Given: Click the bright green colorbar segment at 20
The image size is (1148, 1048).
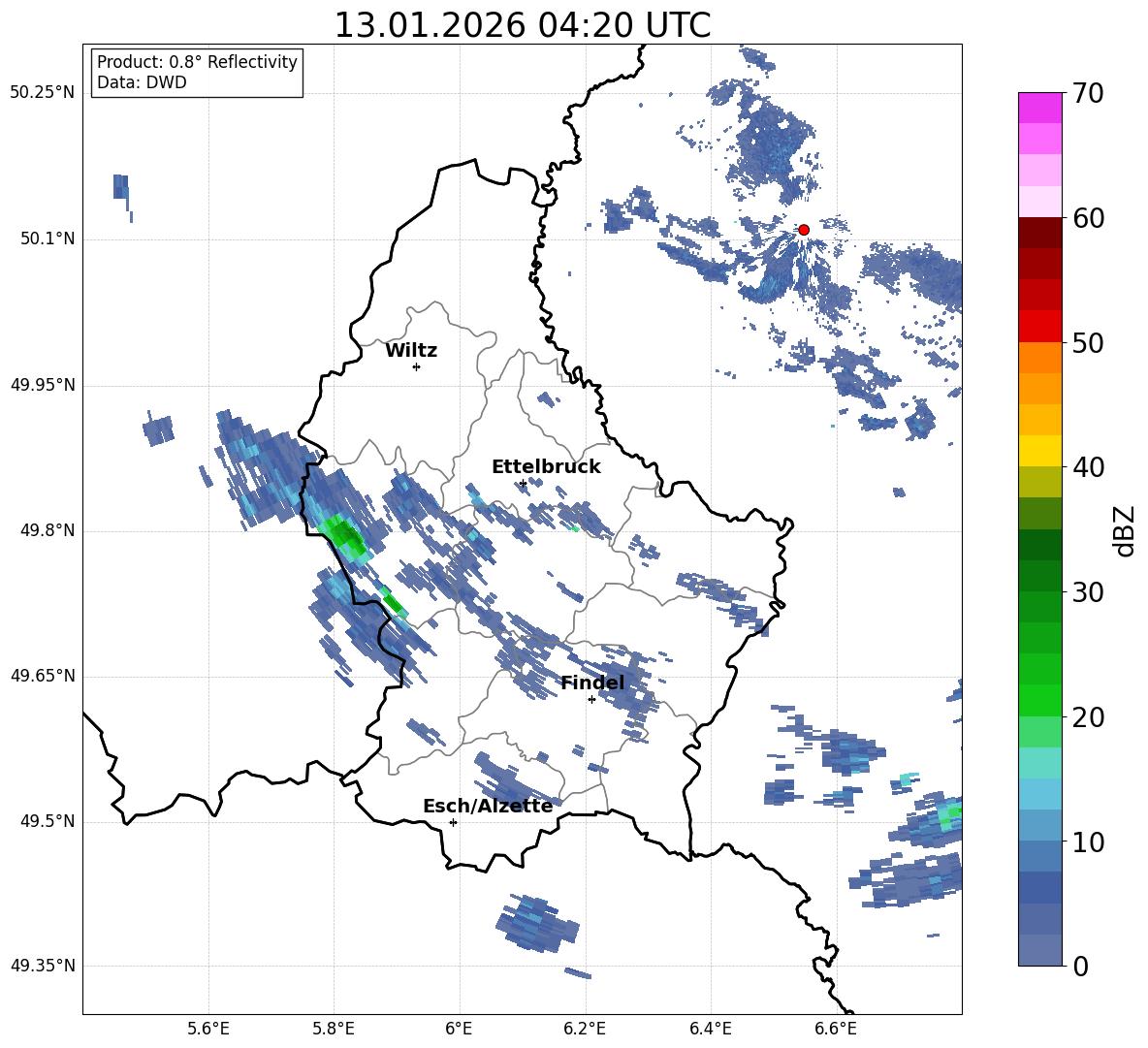Looking at the screenshot, I should [x=1039, y=701].
